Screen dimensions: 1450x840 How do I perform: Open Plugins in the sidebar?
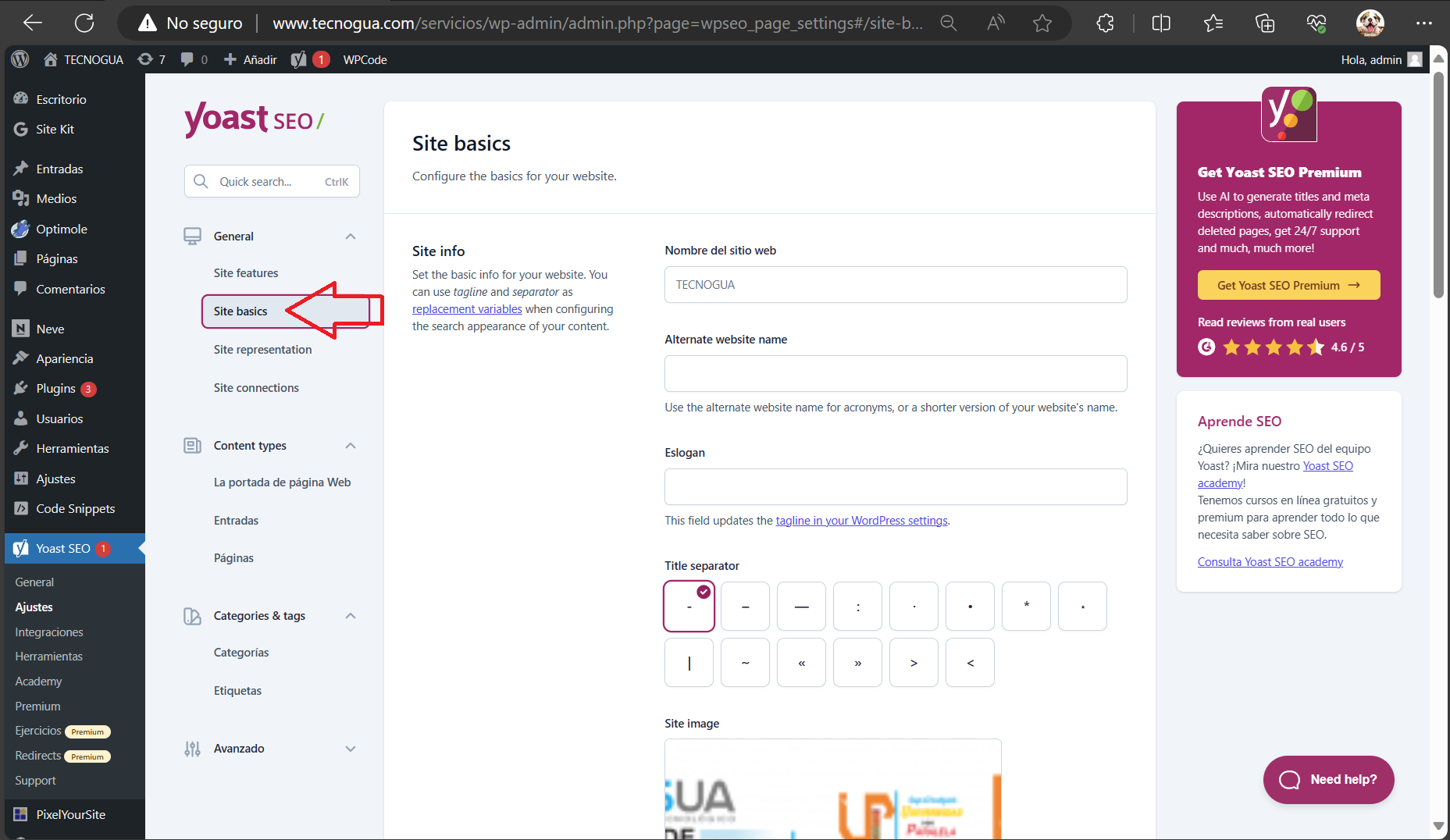[55, 389]
